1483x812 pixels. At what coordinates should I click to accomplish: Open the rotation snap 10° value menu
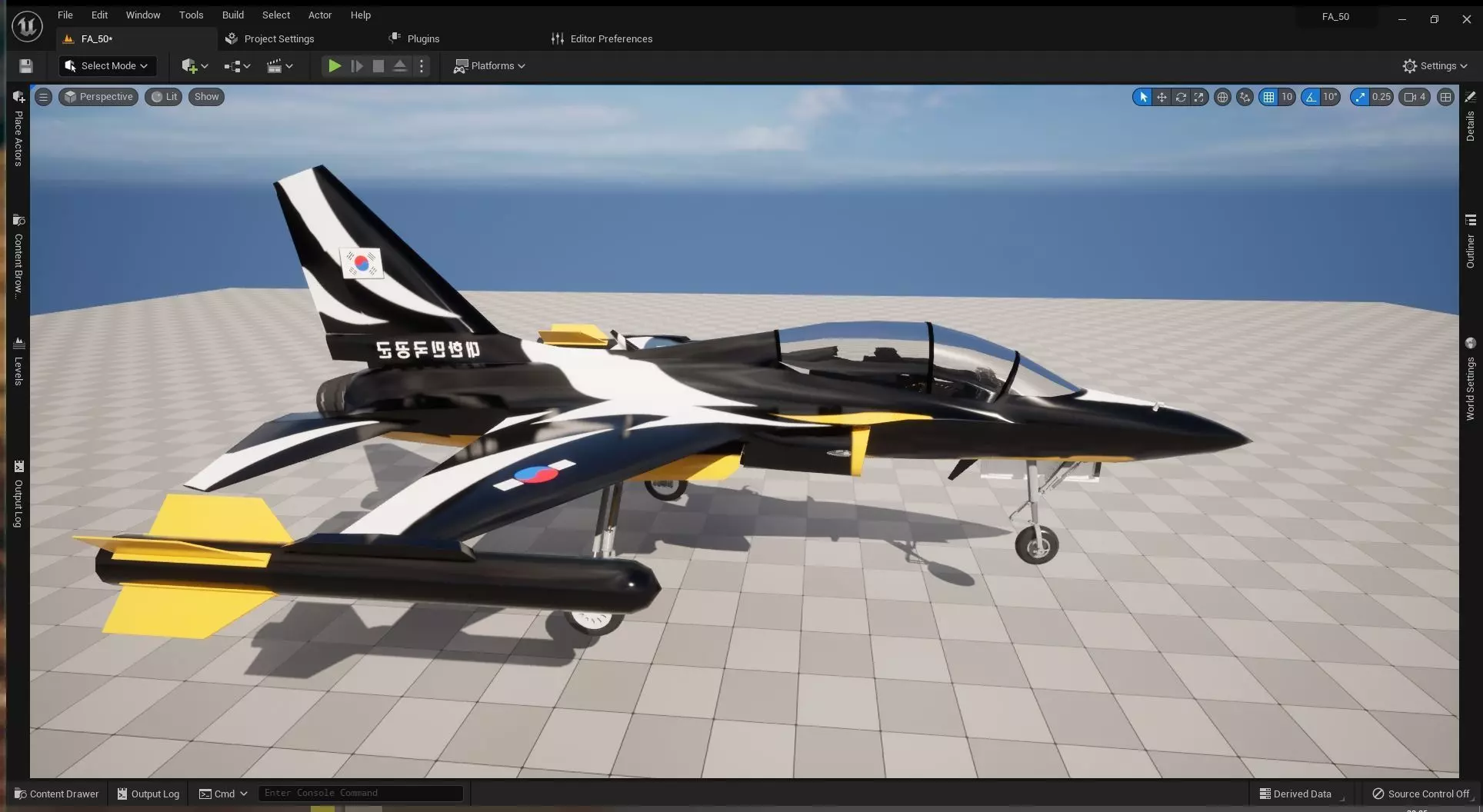pyautogui.click(x=1330, y=97)
